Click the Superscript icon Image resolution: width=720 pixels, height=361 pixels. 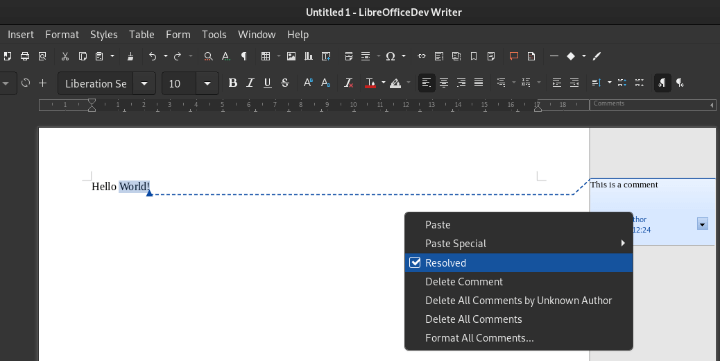click(308, 83)
